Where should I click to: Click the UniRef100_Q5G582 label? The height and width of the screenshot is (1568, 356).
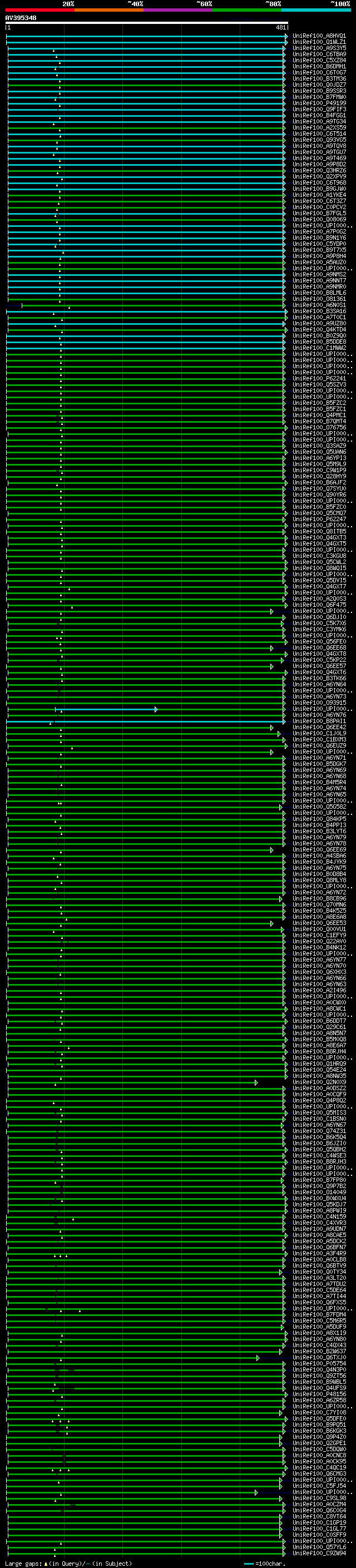point(319,807)
